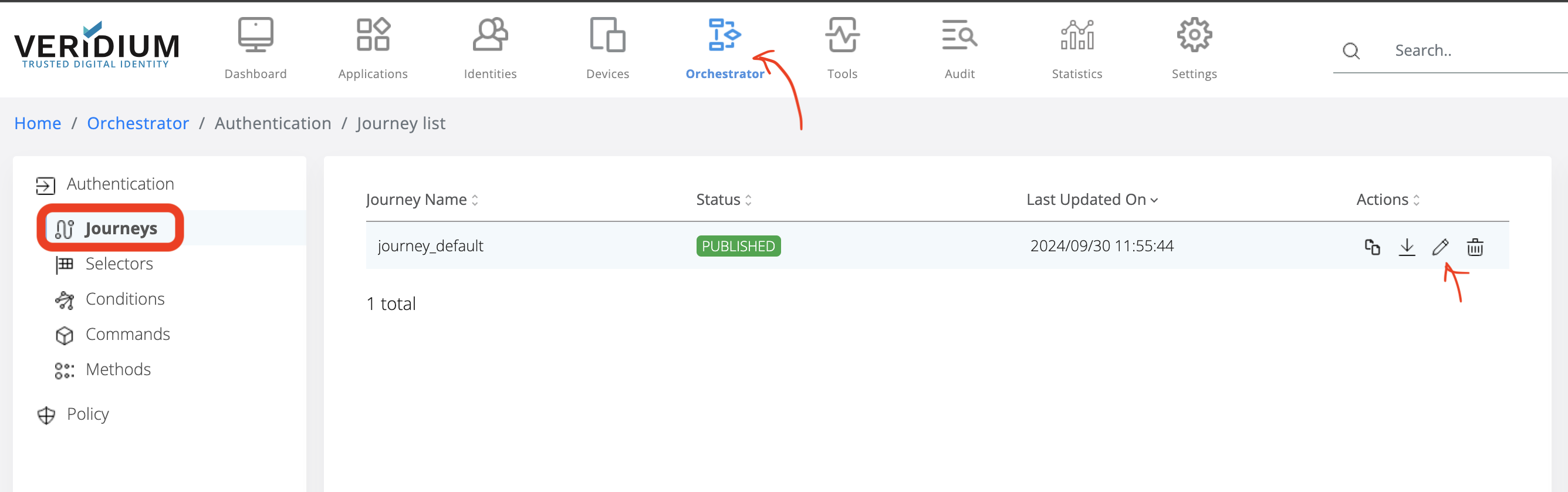Expand the Policy section in sidebar
This screenshot has width=1568, height=492.
87,414
